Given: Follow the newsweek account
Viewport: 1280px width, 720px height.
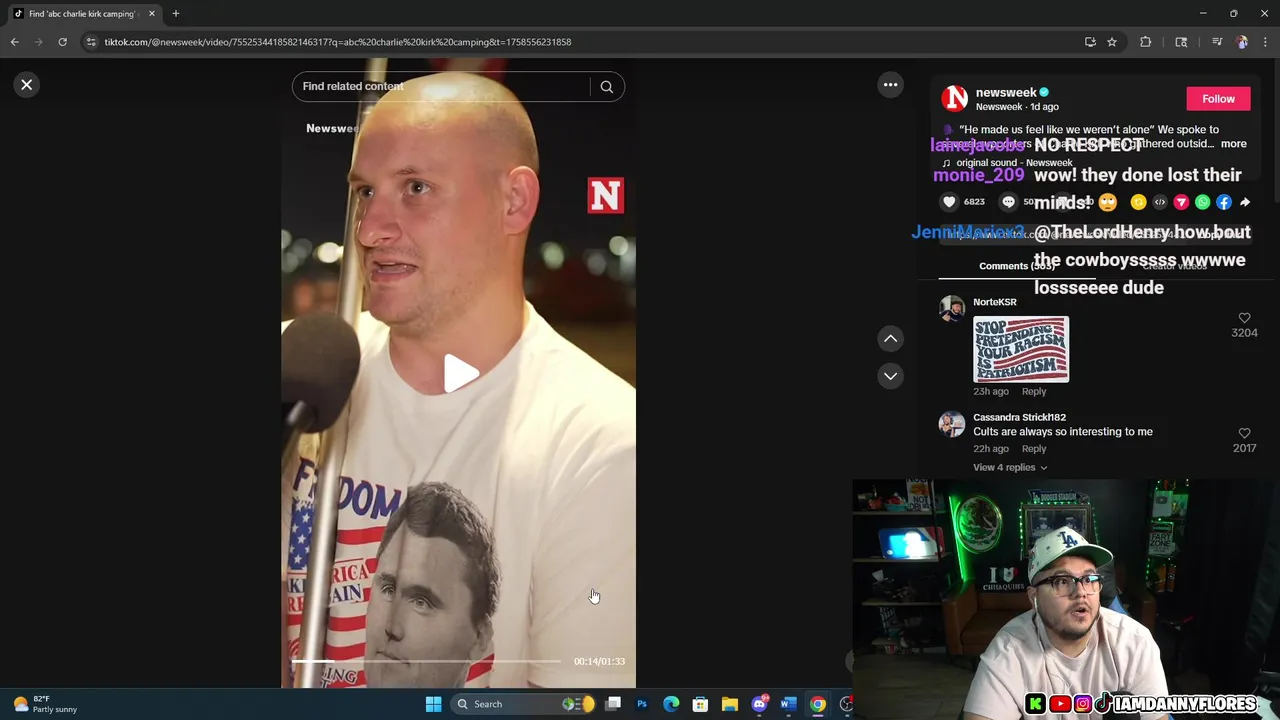Looking at the screenshot, I should [x=1218, y=99].
